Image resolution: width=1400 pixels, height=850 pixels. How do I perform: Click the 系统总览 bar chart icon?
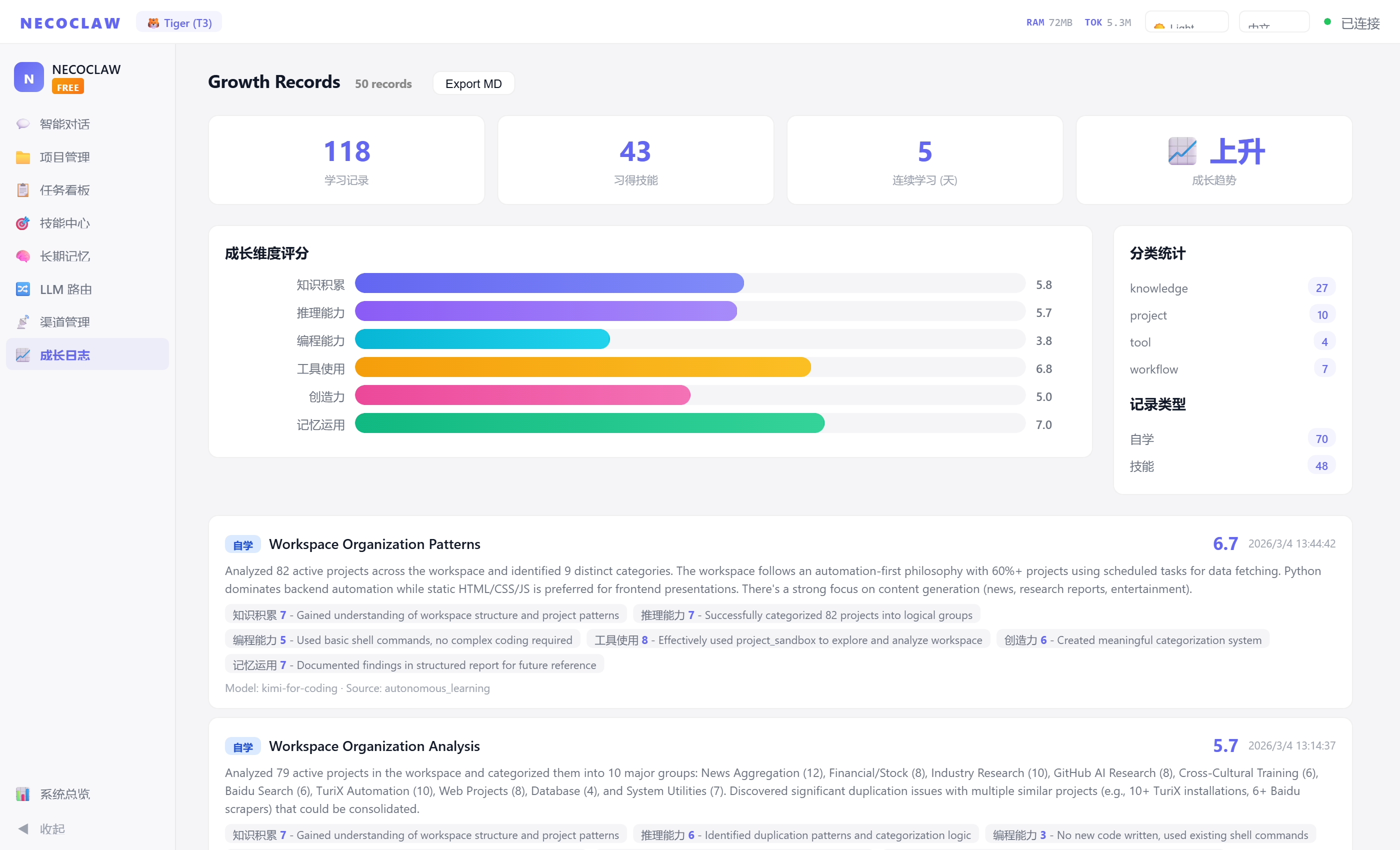pyautogui.click(x=22, y=794)
